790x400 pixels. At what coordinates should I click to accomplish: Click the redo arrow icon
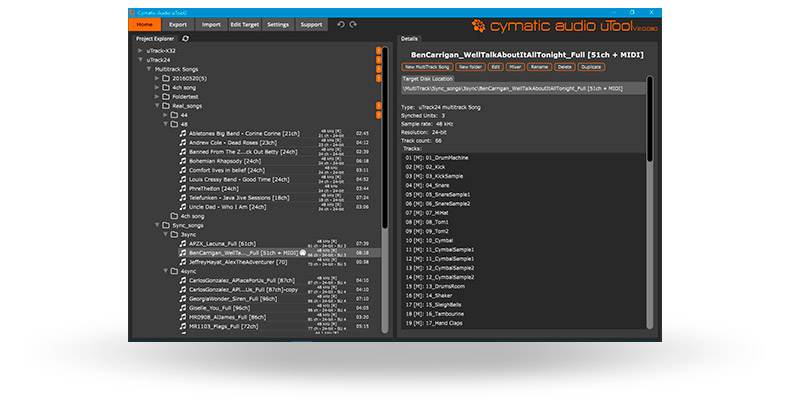click(353, 24)
